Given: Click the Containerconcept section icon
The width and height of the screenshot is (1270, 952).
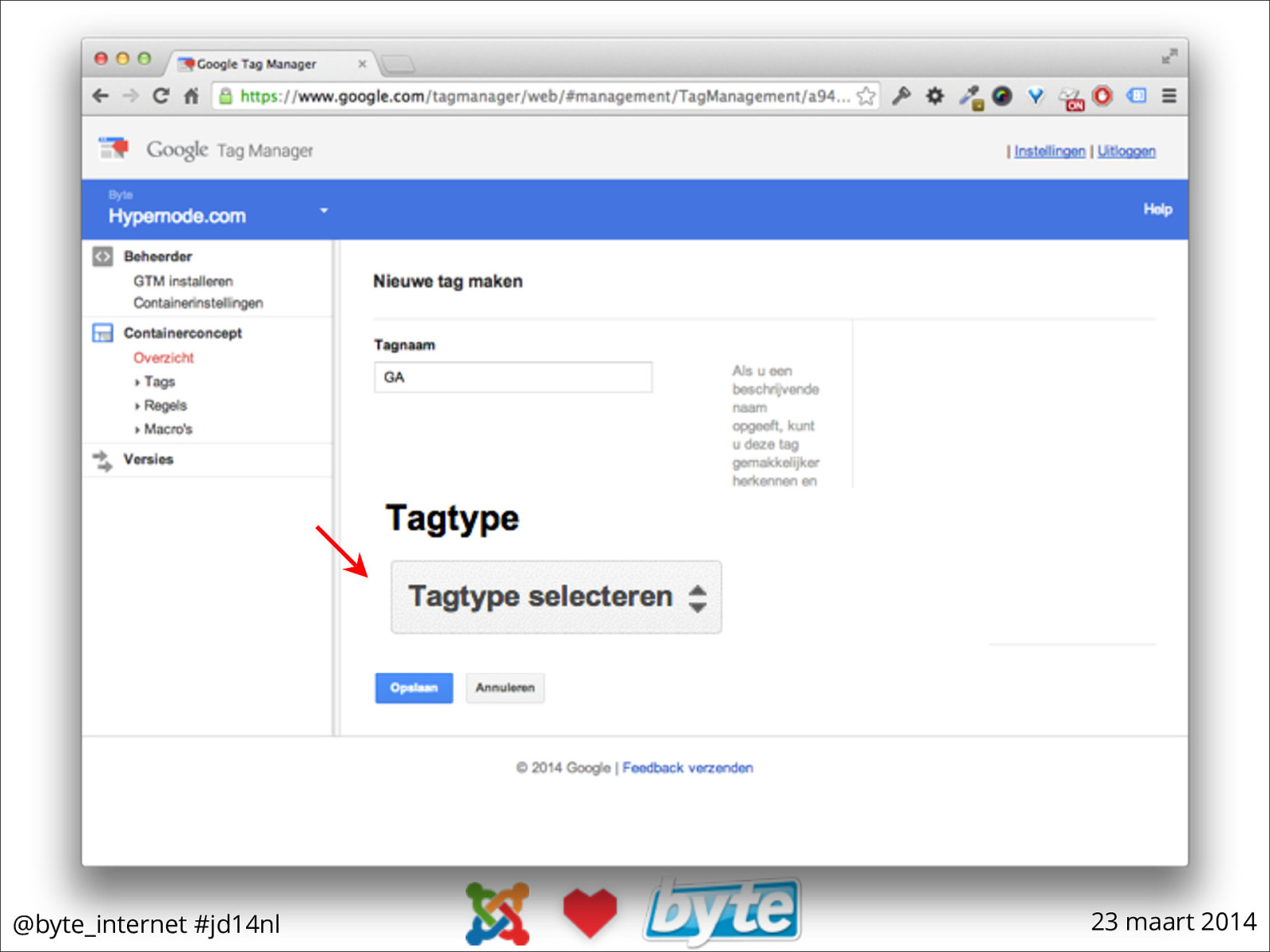Looking at the screenshot, I should [x=102, y=332].
